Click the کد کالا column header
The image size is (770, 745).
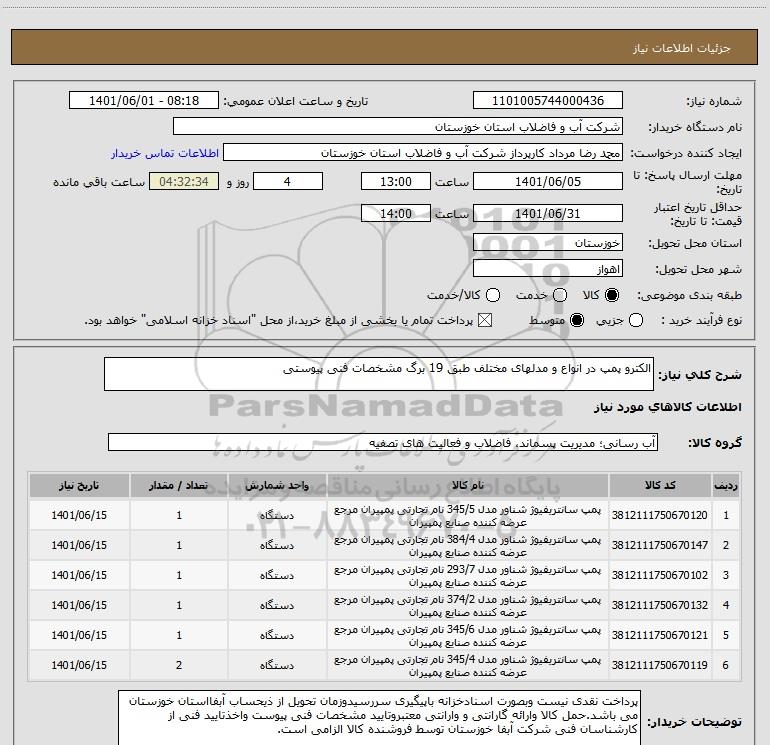660,486
